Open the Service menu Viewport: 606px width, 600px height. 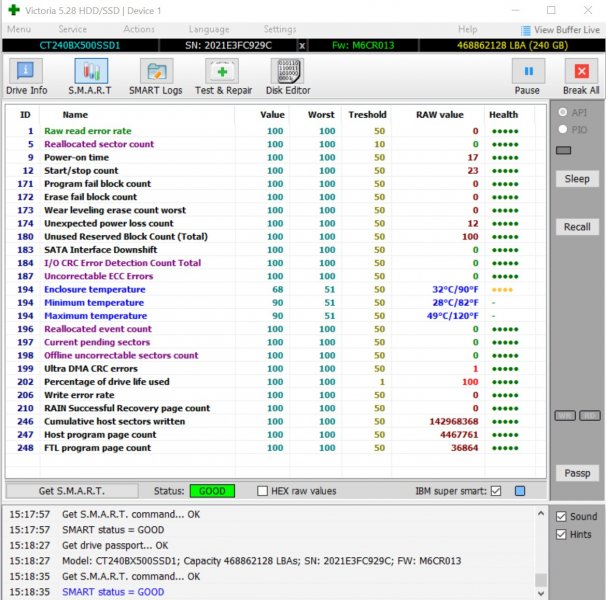[x=73, y=30]
